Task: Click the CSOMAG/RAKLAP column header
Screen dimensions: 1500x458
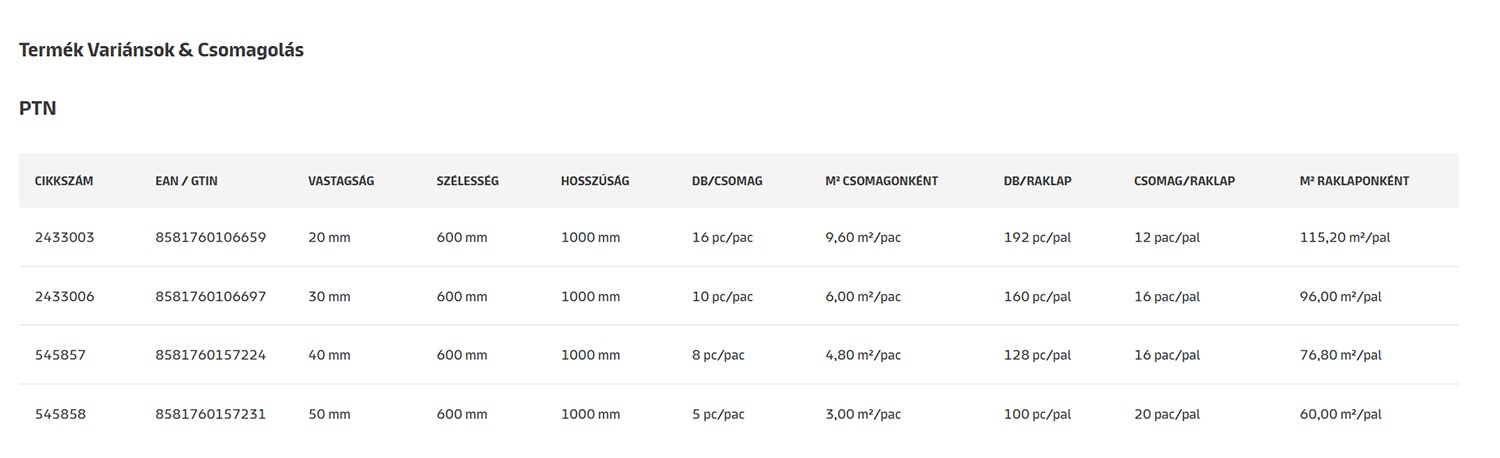Action: 1184,181
